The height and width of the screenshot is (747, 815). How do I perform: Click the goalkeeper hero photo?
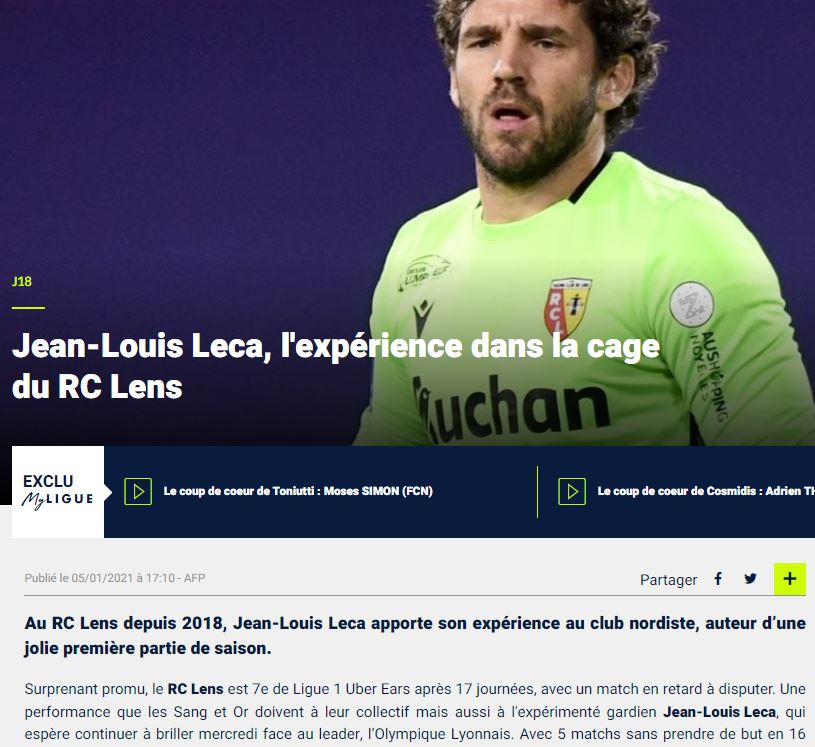[582, 222]
